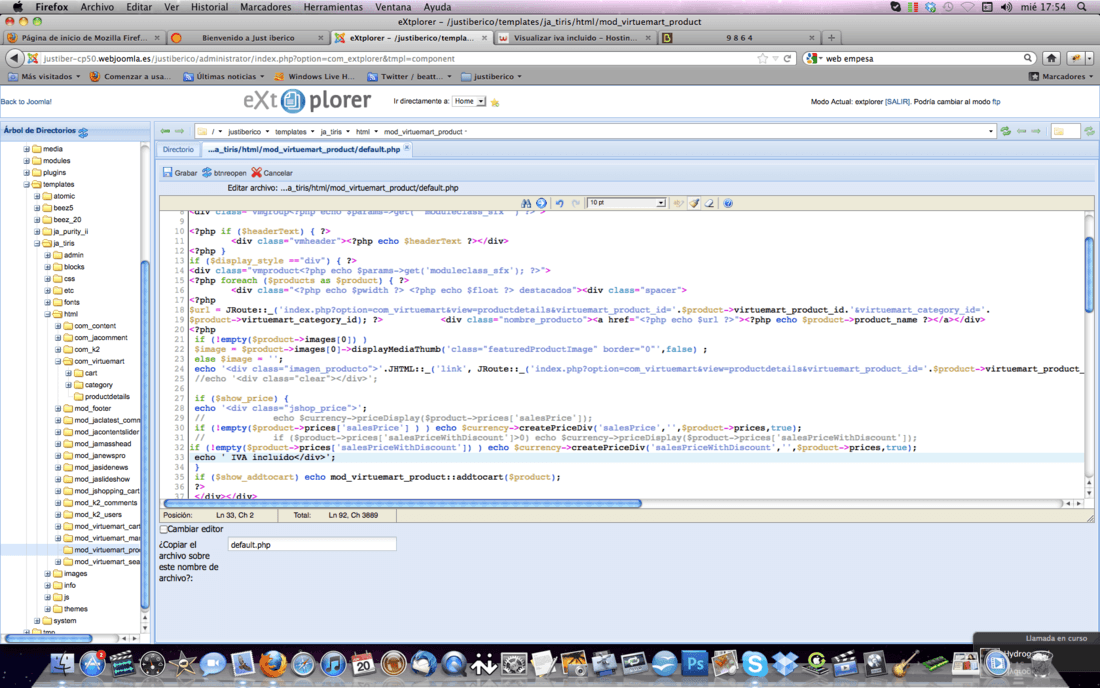The image size is (1100, 688).
Task: Open the justiberico bookmarks folder
Action: pos(492,76)
